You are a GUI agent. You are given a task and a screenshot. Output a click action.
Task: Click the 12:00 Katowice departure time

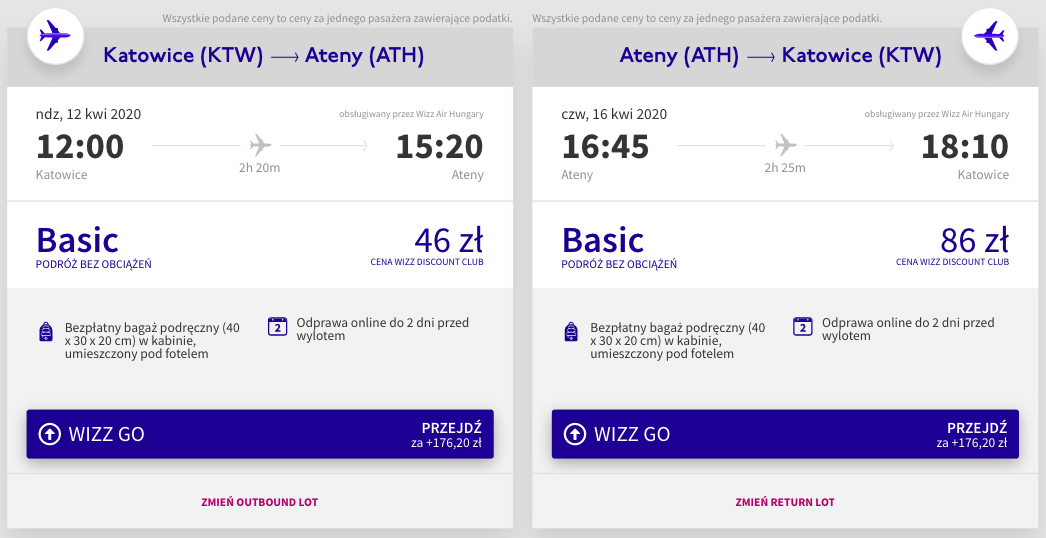coord(80,147)
